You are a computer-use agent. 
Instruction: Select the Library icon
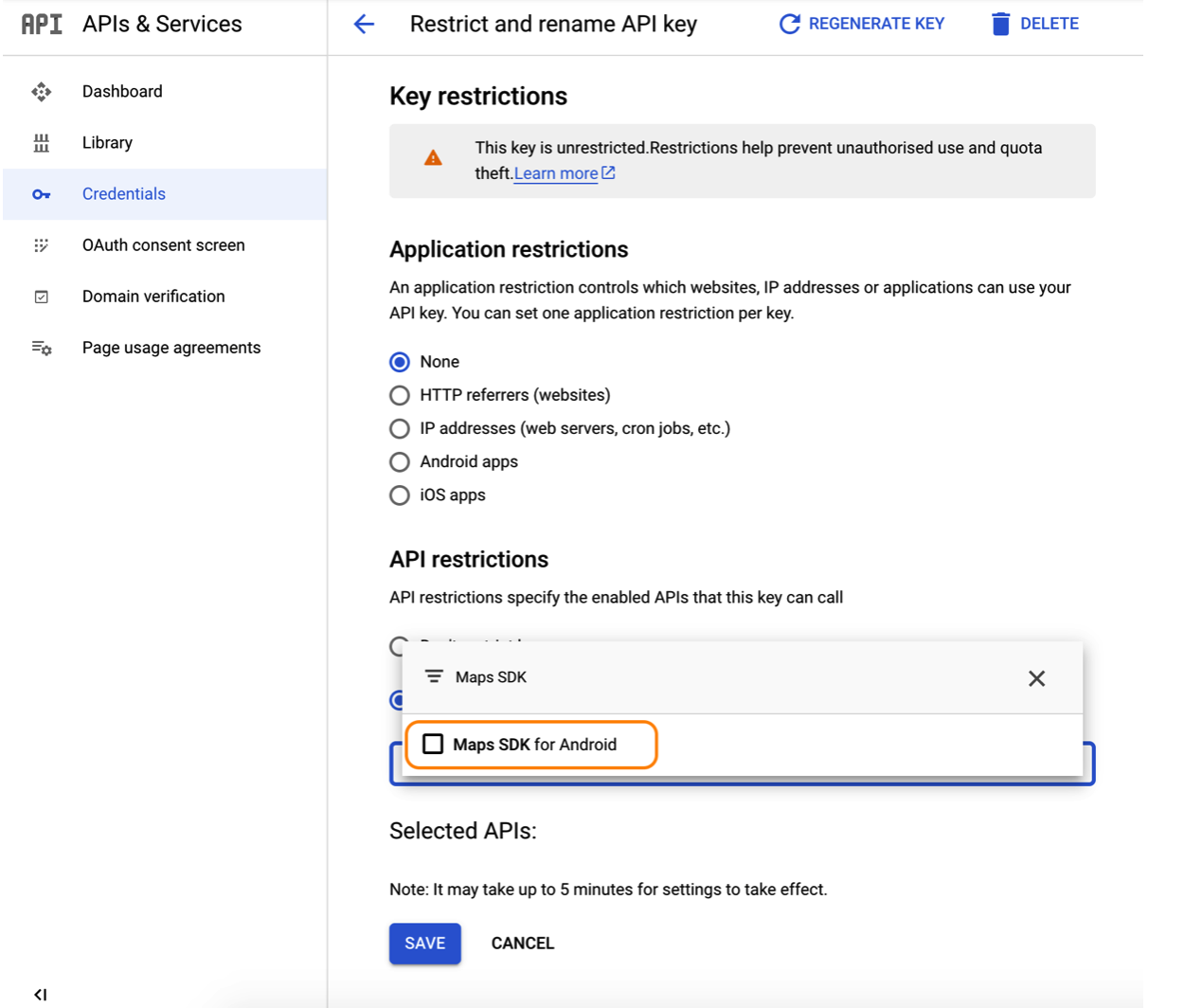tap(42, 142)
